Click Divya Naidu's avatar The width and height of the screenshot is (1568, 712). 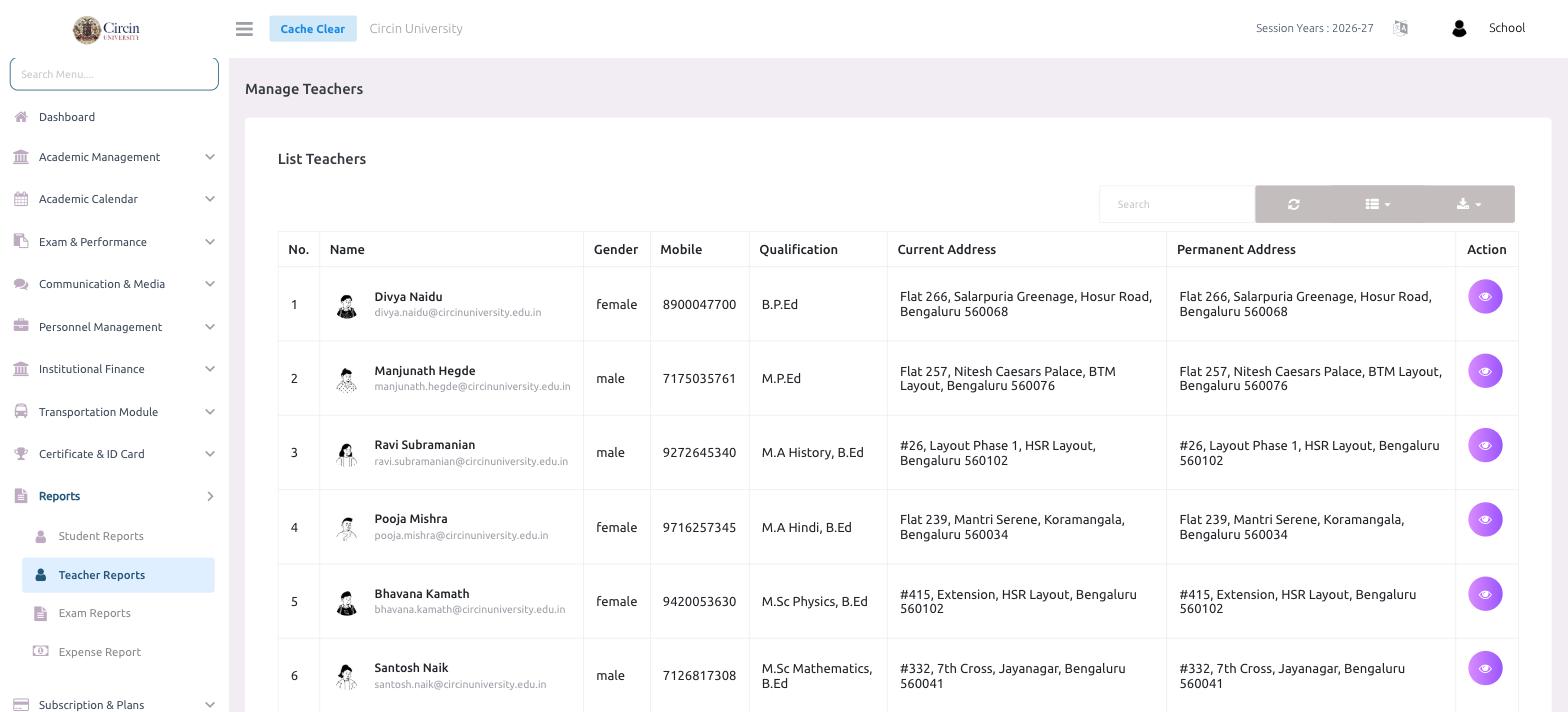[x=347, y=305]
